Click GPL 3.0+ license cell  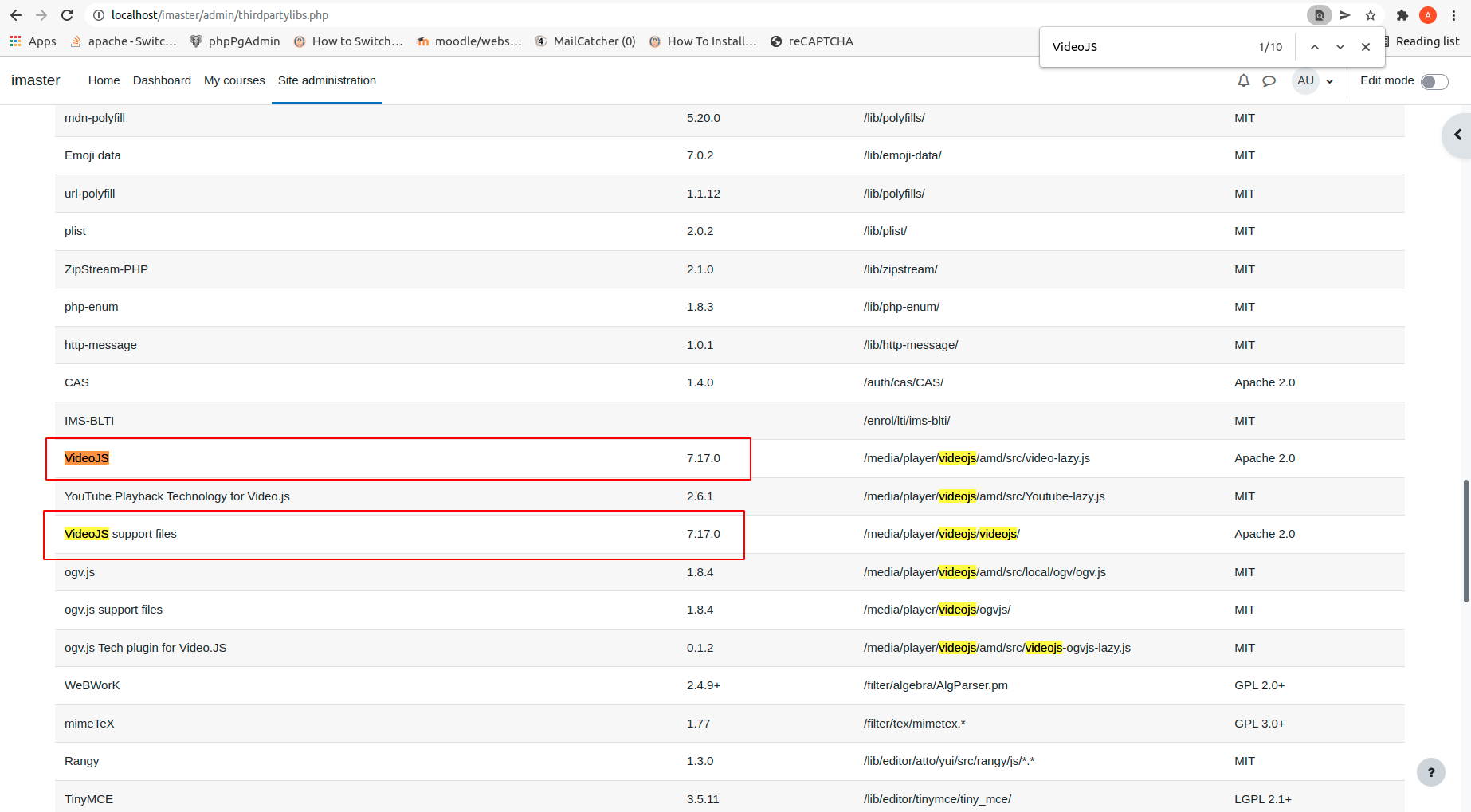click(x=1260, y=724)
